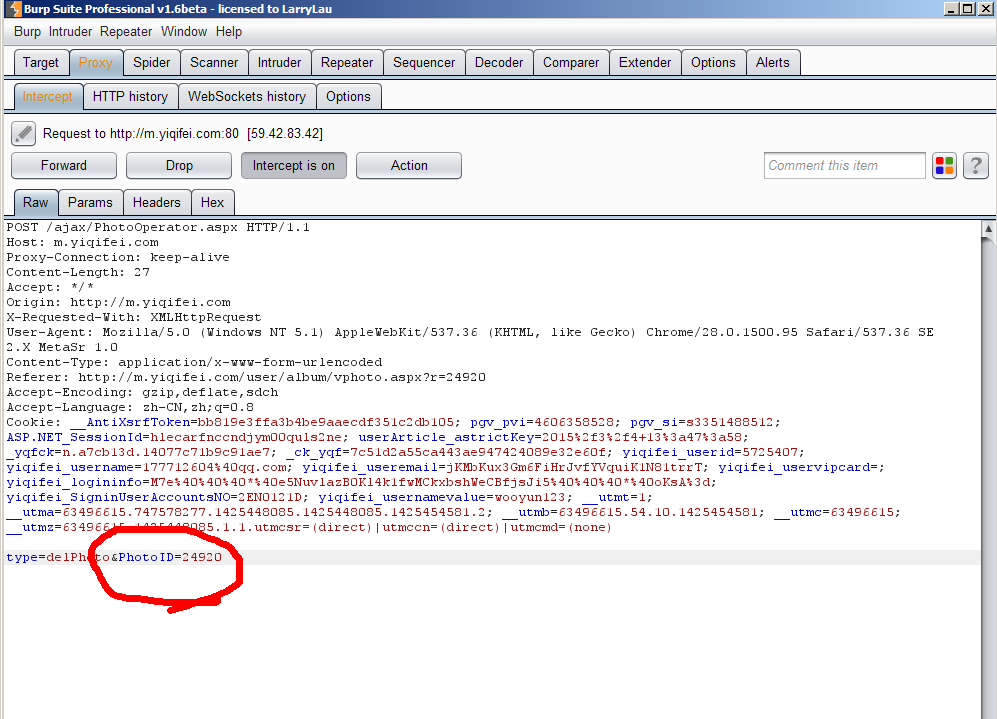This screenshot has width=997, height=719.
Task: Switch to the Headers view tab
Action: (156, 202)
